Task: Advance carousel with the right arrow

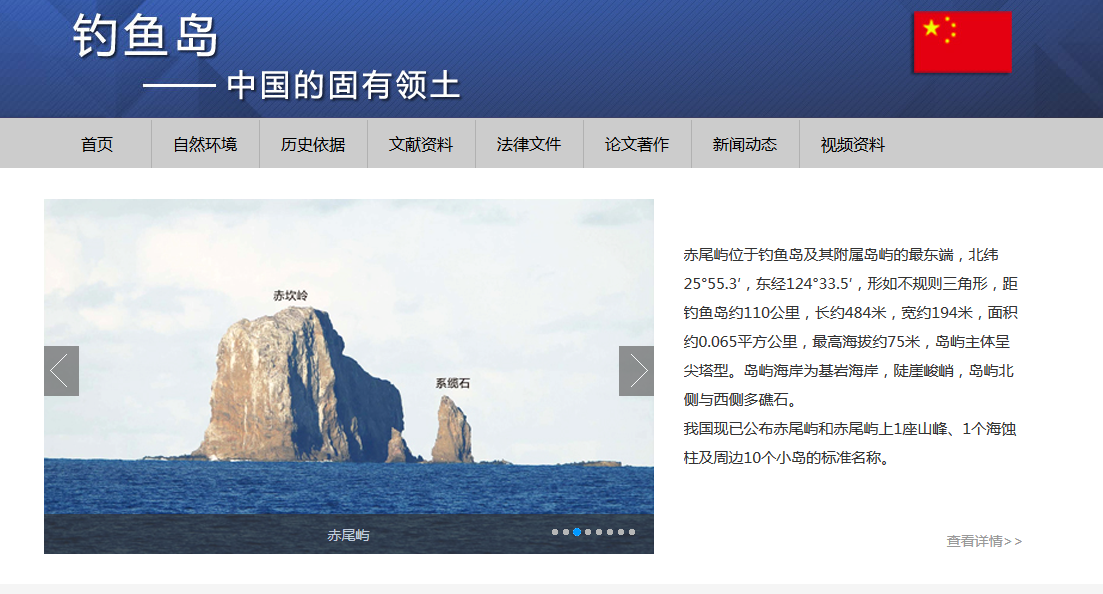Action: click(636, 371)
